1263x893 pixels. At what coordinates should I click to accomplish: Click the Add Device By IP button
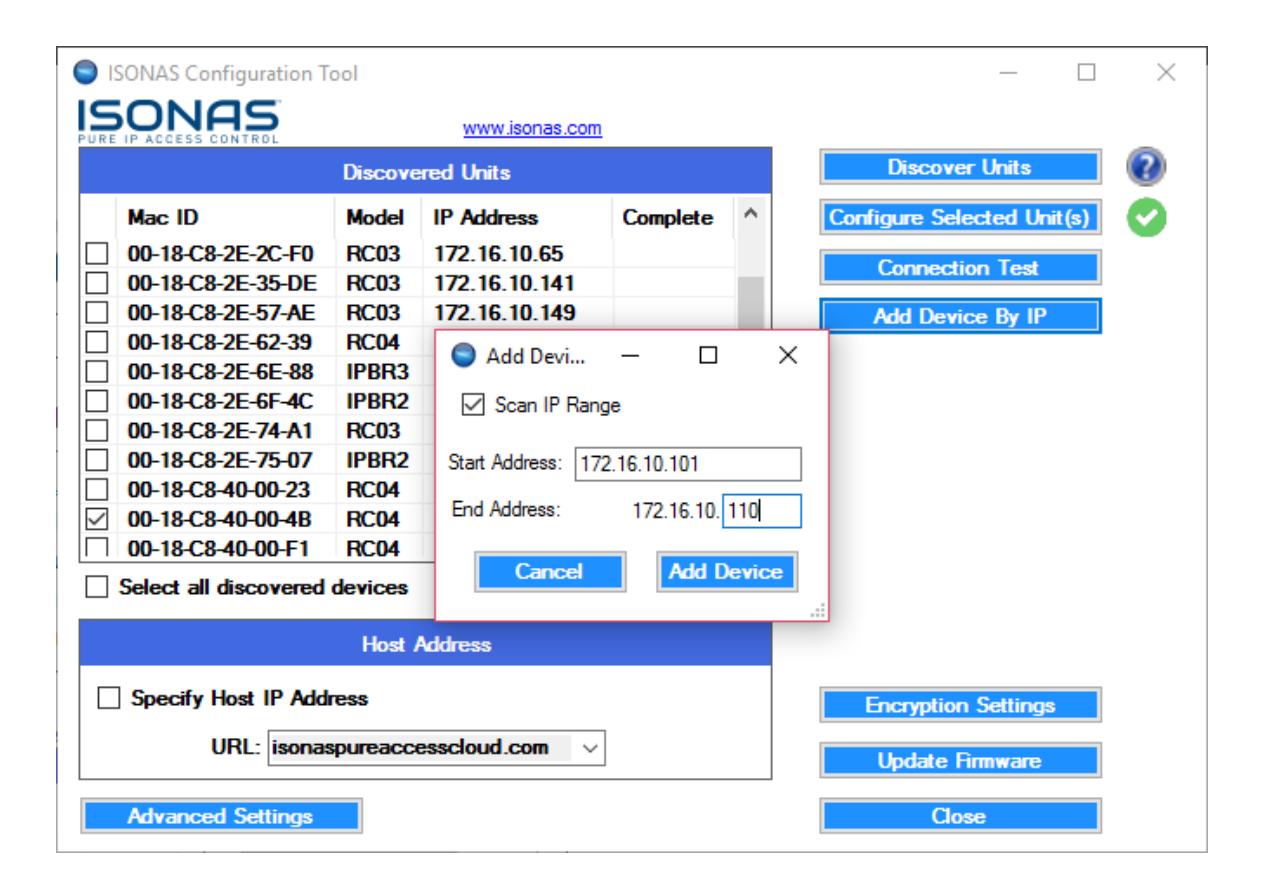961,317
